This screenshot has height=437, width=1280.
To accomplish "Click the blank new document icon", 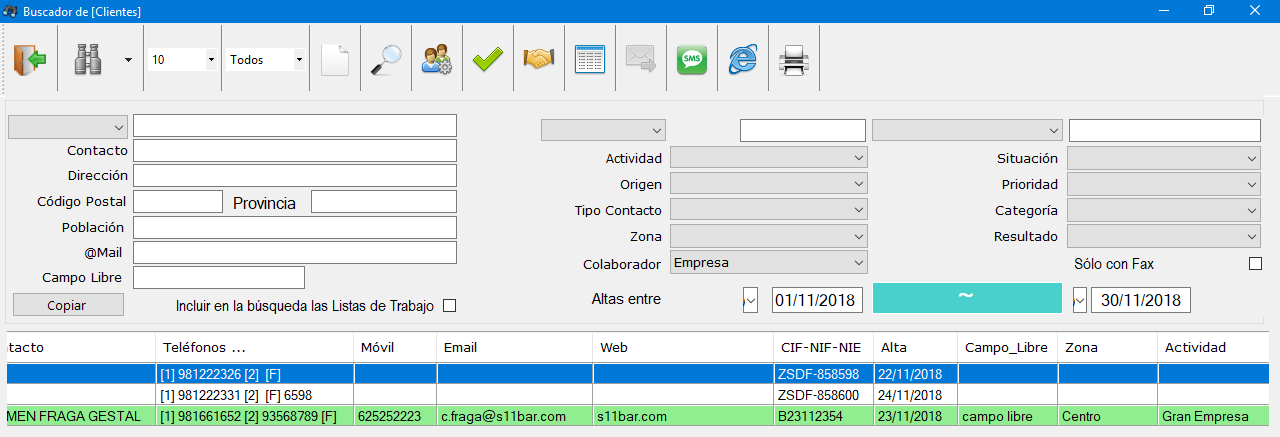I will [x=335, y=60].
